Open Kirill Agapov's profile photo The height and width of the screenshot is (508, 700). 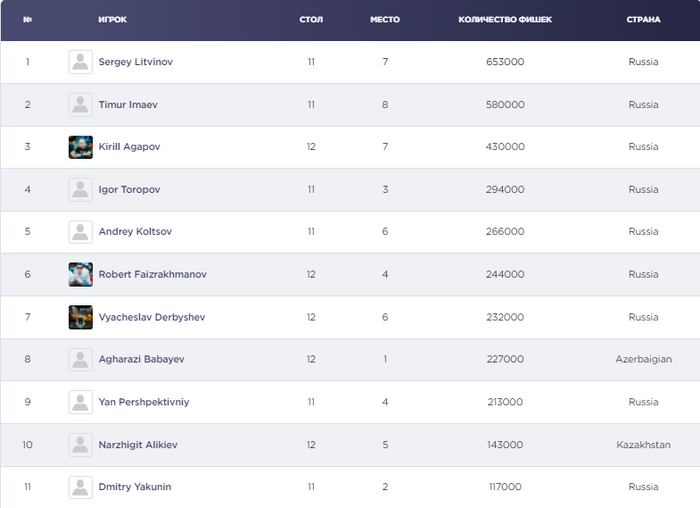(x=81, y=147)
